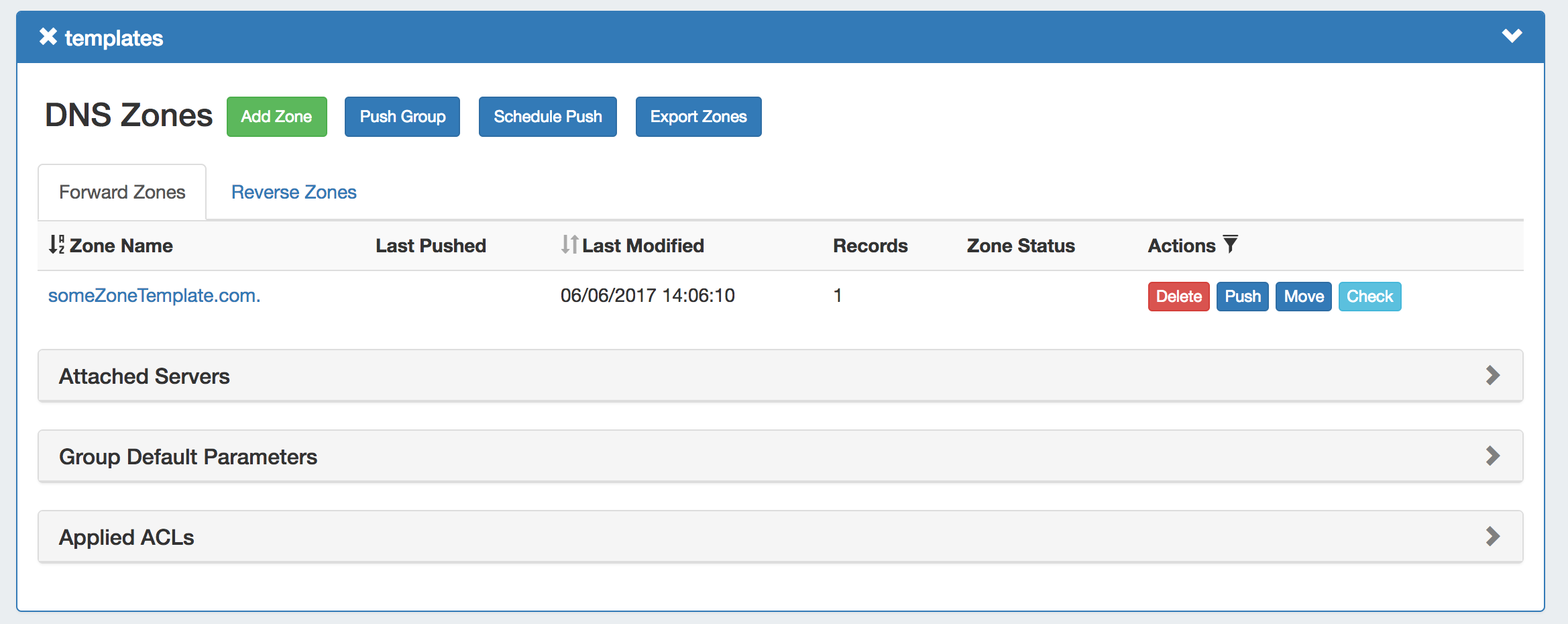
Task: Expand the Attached Servers section chevron
Action: (1492, 375)
